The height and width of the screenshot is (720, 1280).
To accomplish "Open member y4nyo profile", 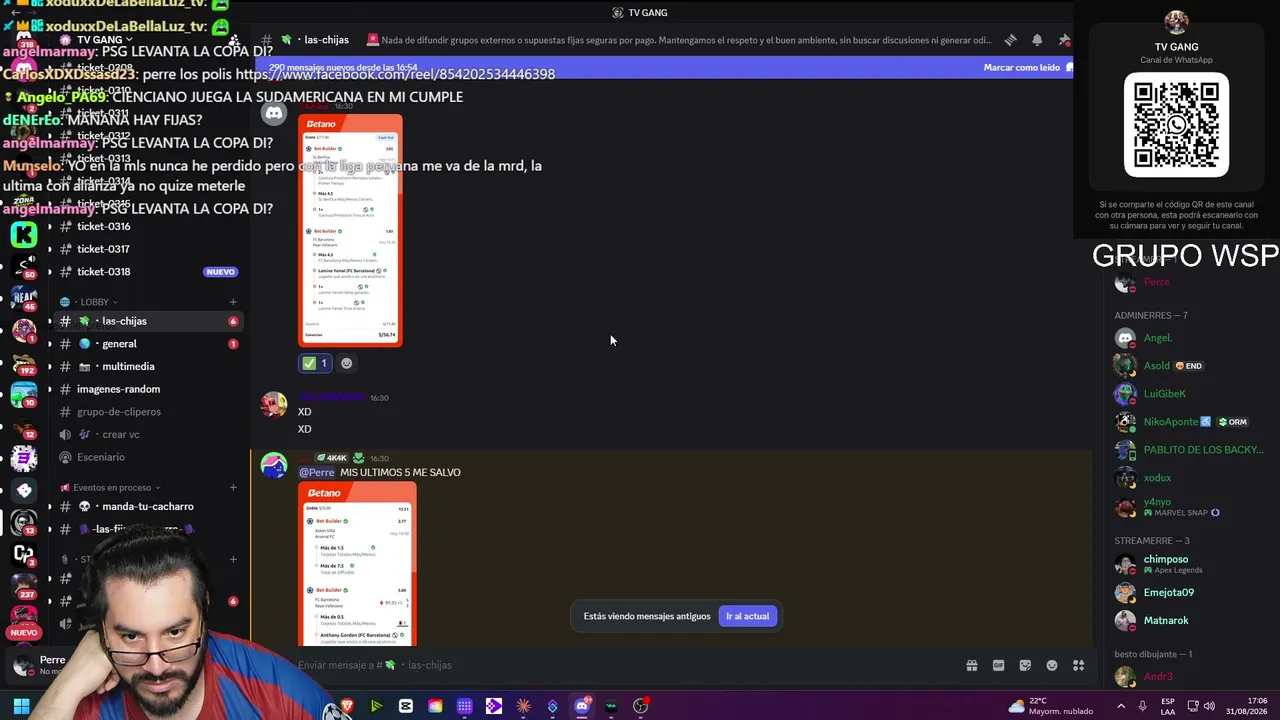I will tap(1190, 507).
